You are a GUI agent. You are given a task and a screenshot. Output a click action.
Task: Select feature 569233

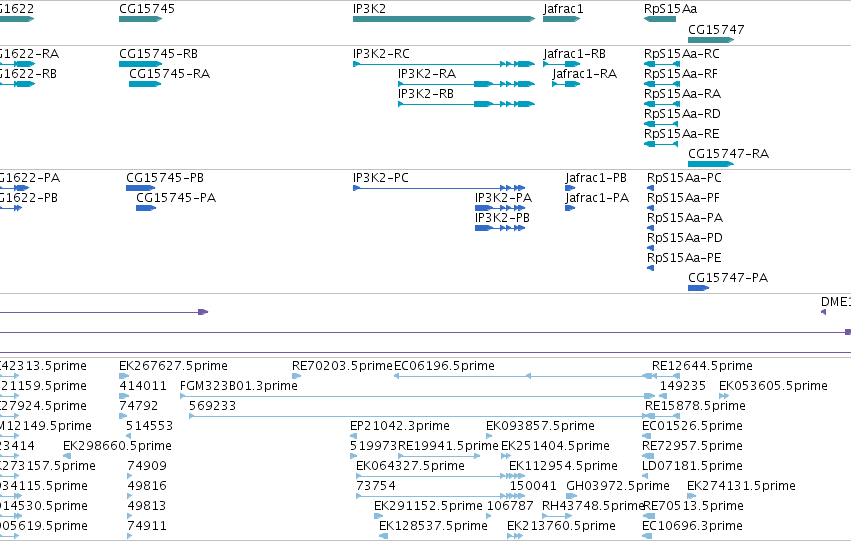click(212, 406)
